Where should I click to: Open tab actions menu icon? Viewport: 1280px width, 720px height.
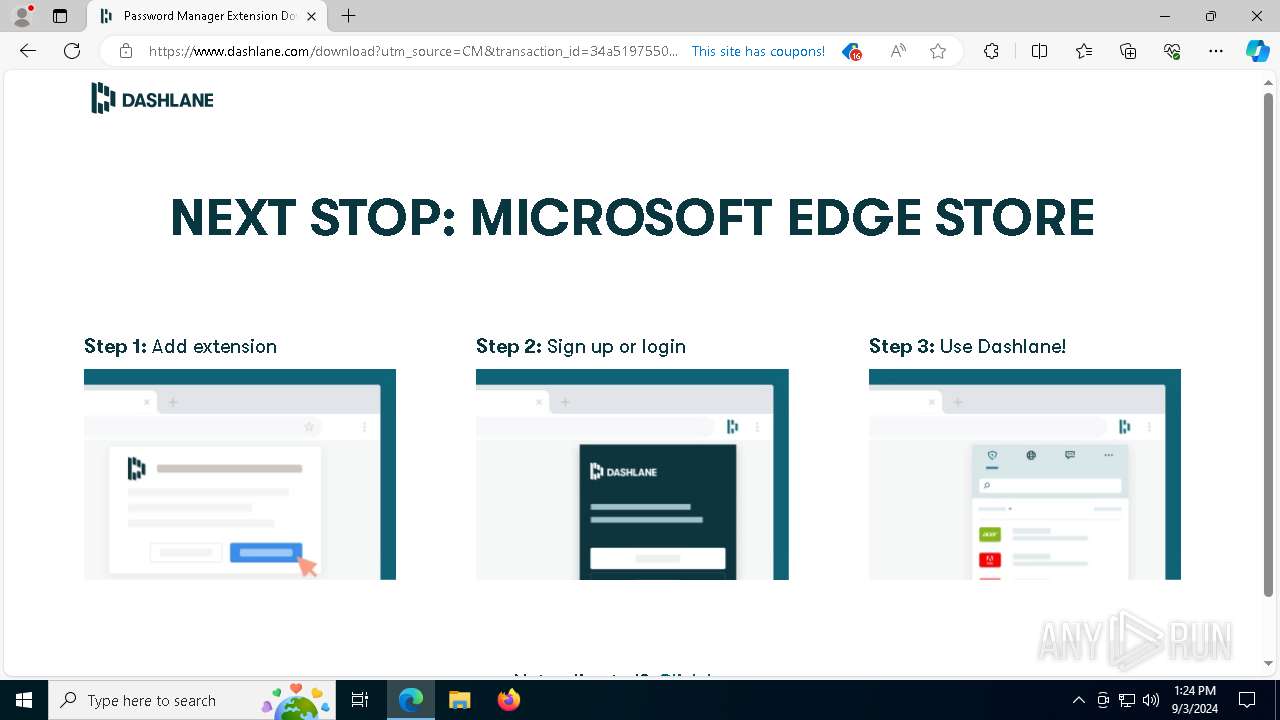(60, 16)
